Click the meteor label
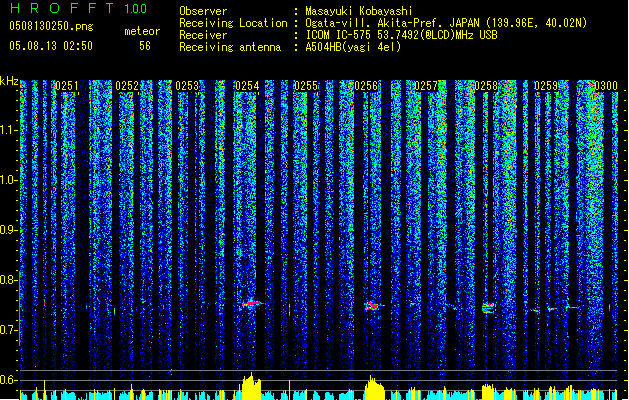 [142, 31]
